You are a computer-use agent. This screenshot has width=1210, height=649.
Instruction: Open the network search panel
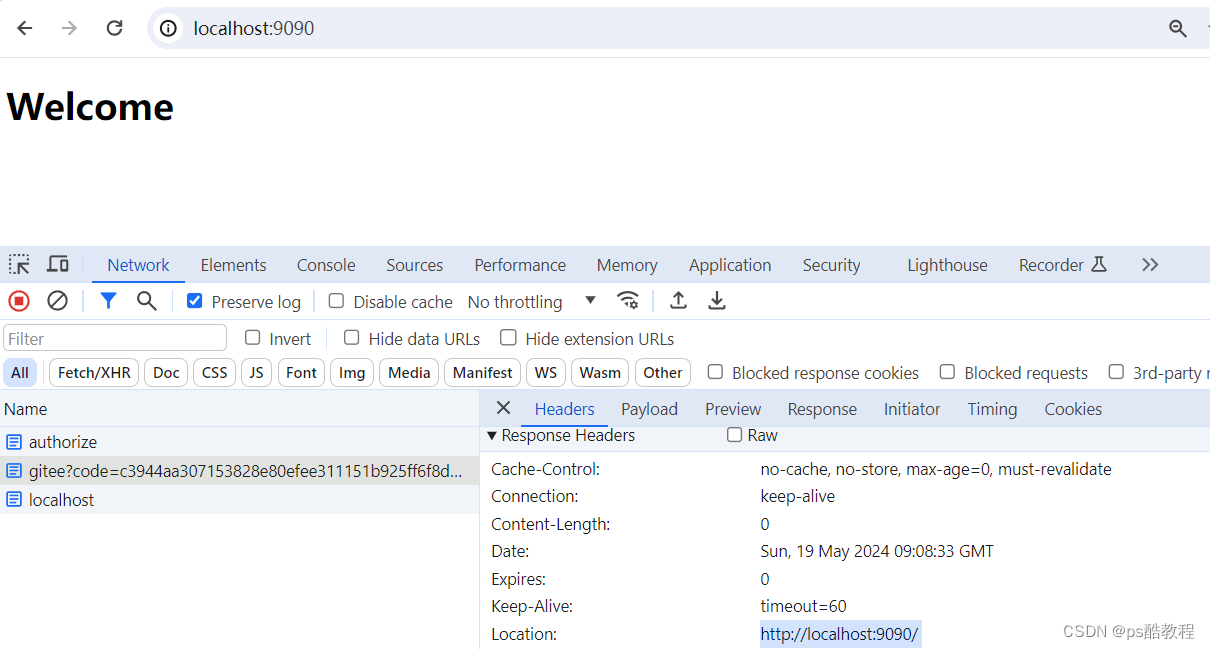(x=146, y=300)
